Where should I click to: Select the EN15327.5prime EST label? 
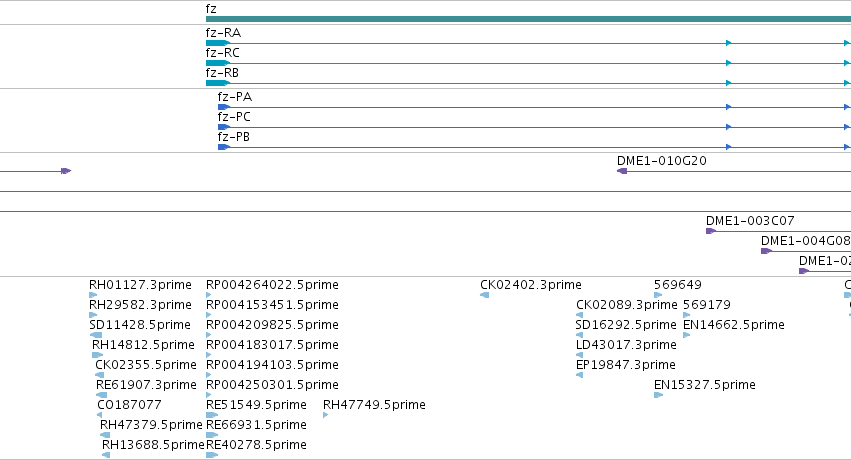[704, 385]
